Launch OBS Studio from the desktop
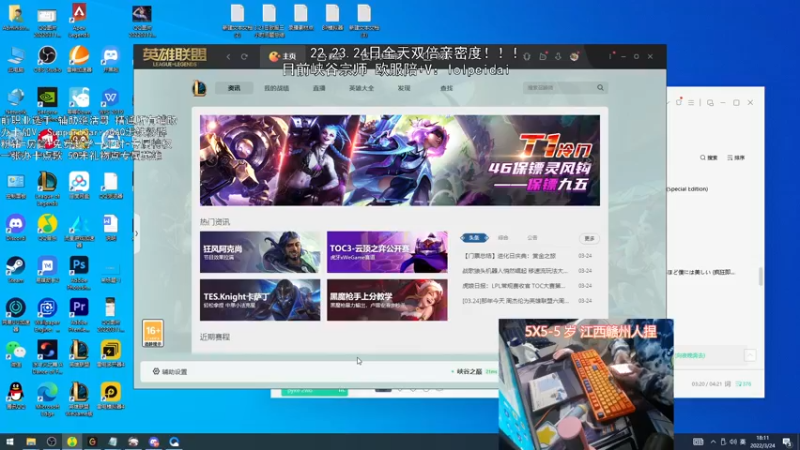 tap(47, 59)
